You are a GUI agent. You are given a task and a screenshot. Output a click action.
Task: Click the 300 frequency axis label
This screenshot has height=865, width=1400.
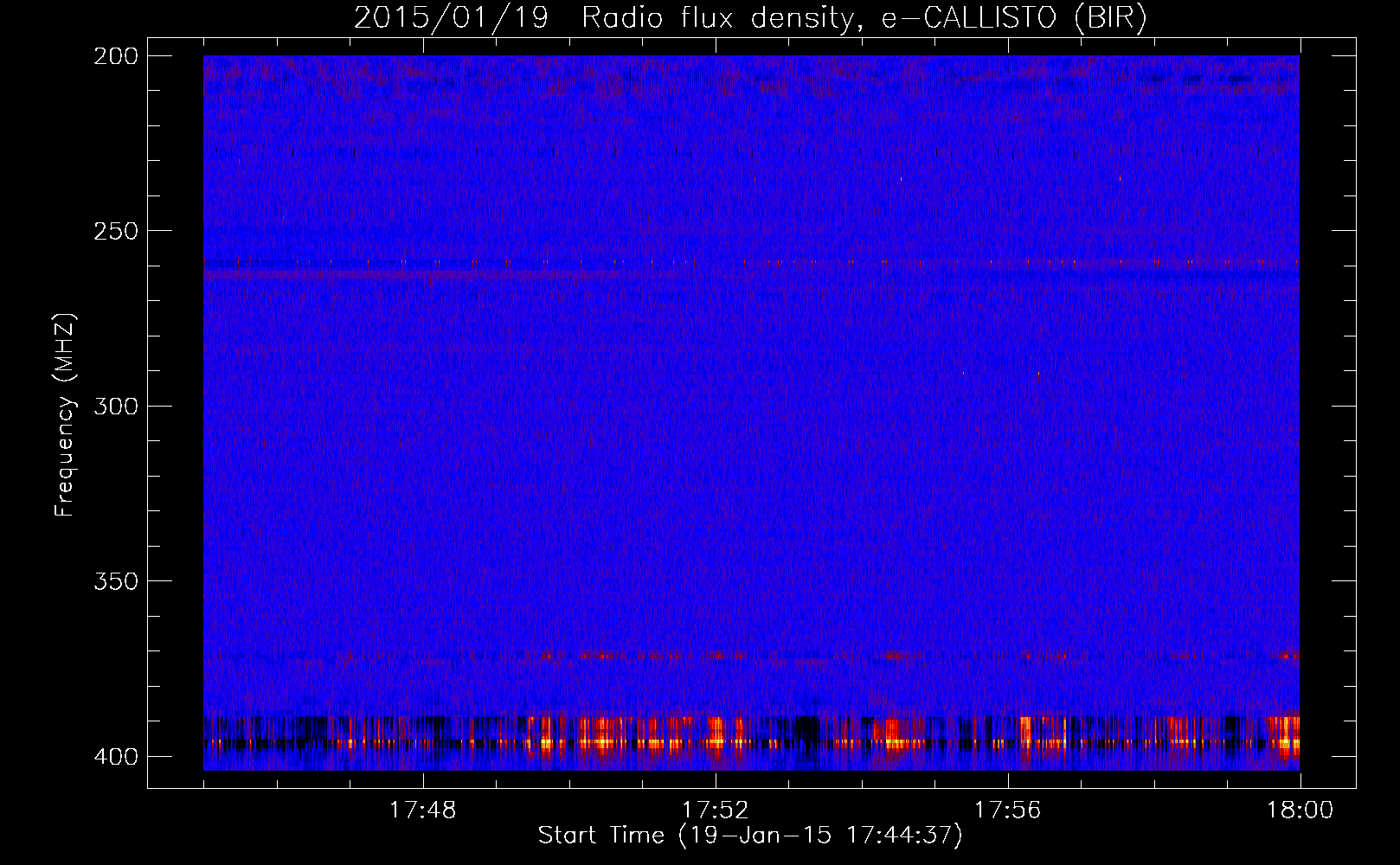pos(115,406)
